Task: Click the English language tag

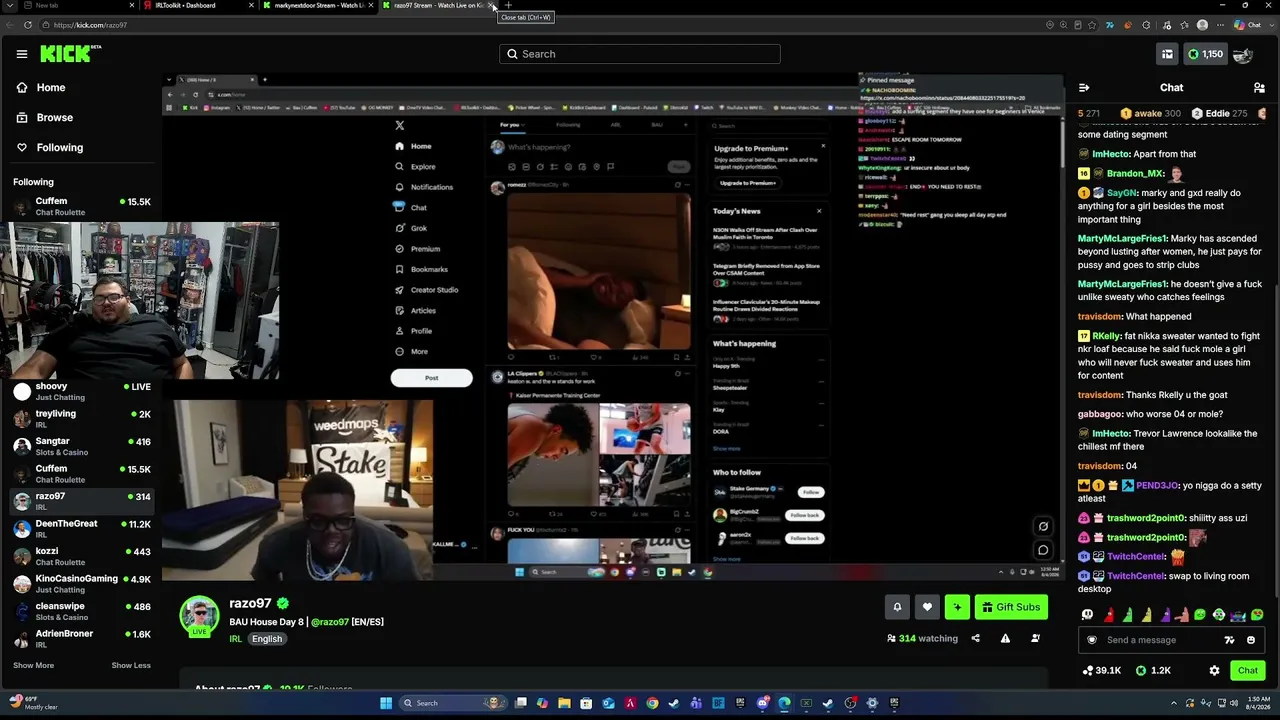Action: click(267, 639)
